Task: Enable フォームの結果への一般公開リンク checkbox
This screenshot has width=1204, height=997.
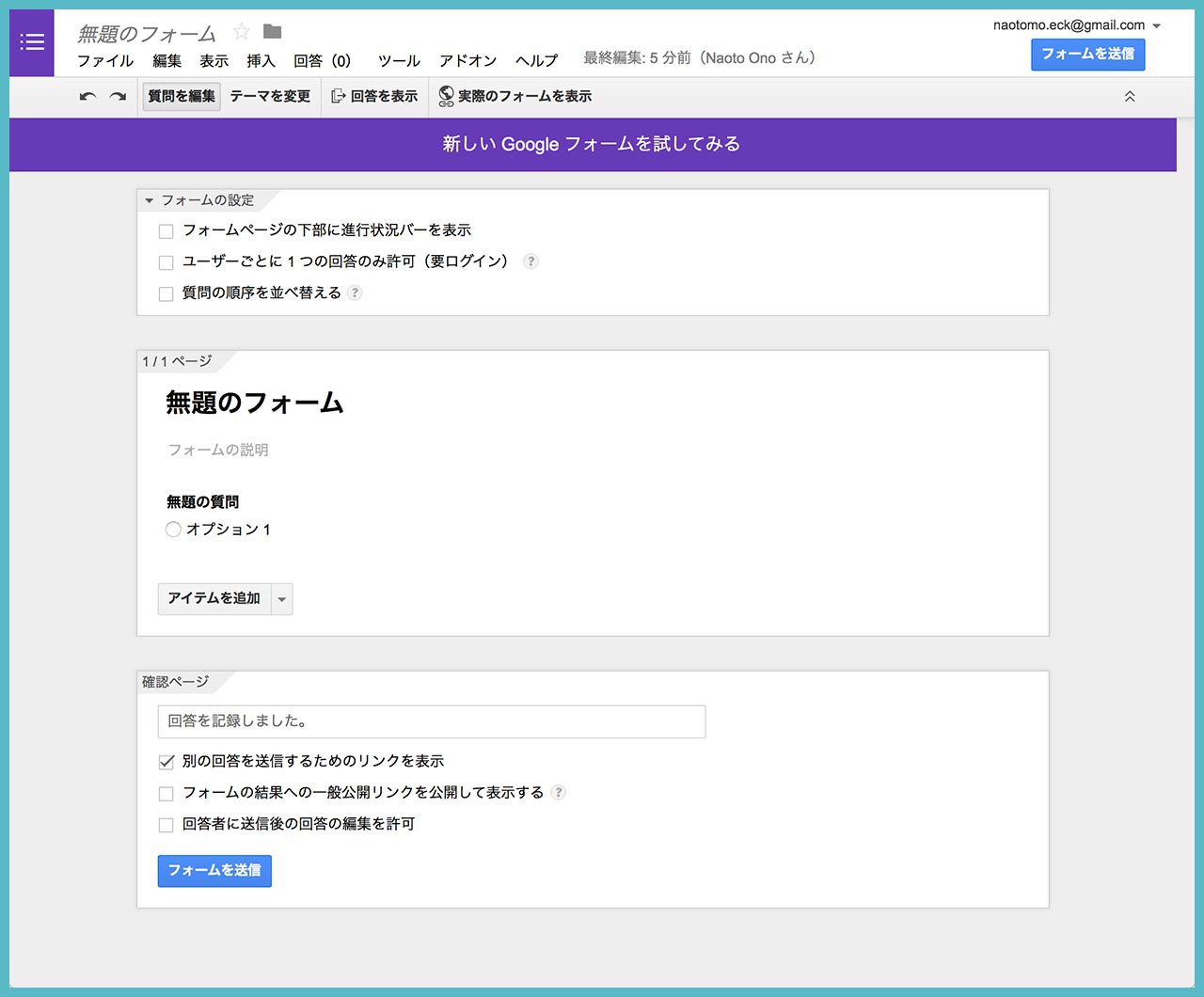Action: [x=166, y=793]
